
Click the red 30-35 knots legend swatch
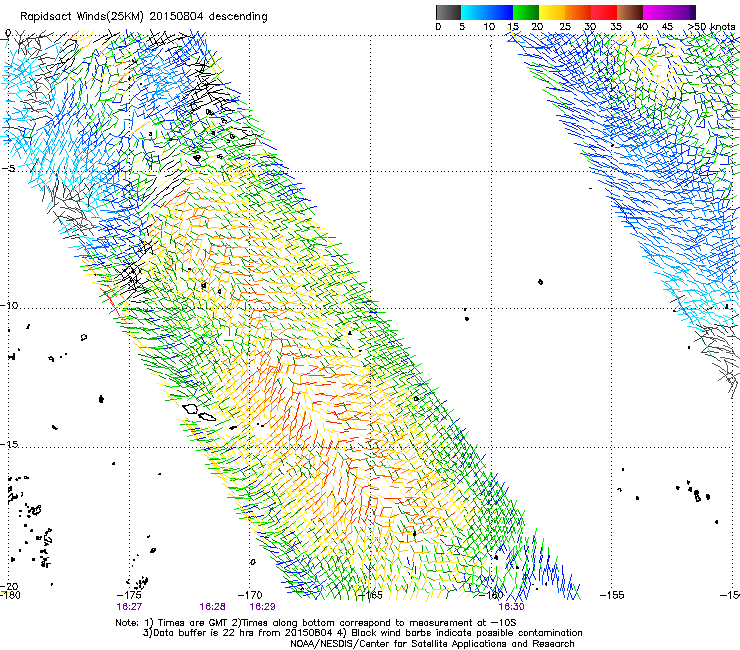604,12
